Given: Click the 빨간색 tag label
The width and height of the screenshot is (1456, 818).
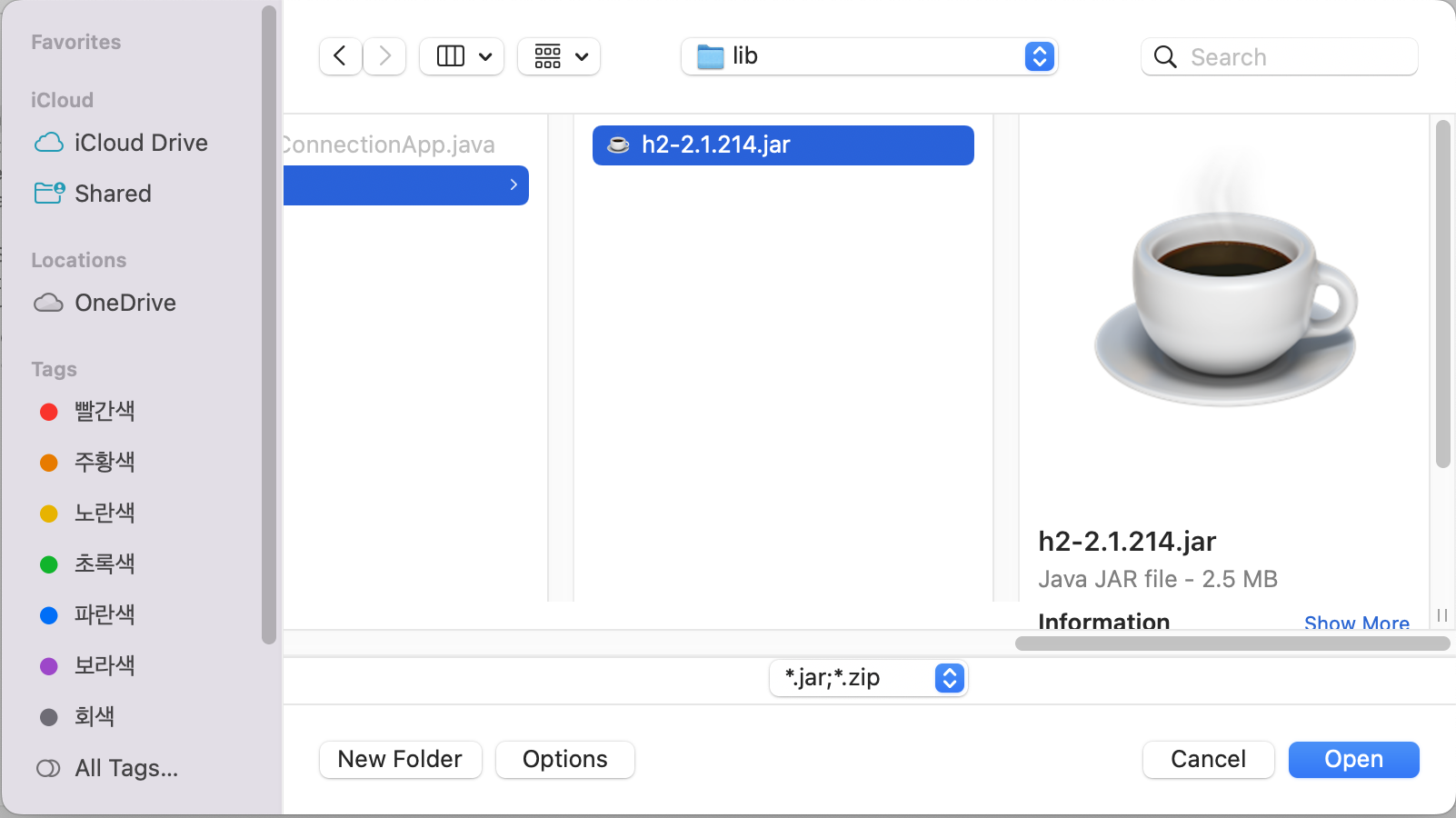Looking at the screenshot, I should click(x=105, y=411).
